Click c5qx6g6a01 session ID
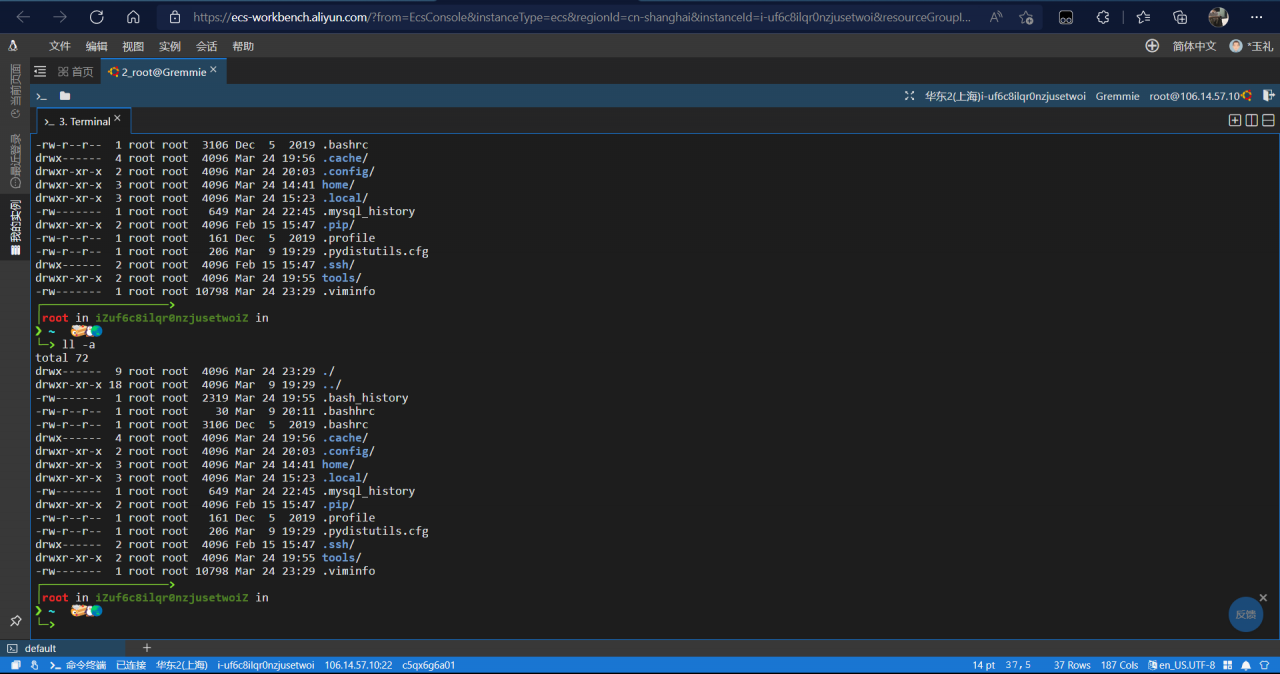The image size is (1280, 674). 428,665
